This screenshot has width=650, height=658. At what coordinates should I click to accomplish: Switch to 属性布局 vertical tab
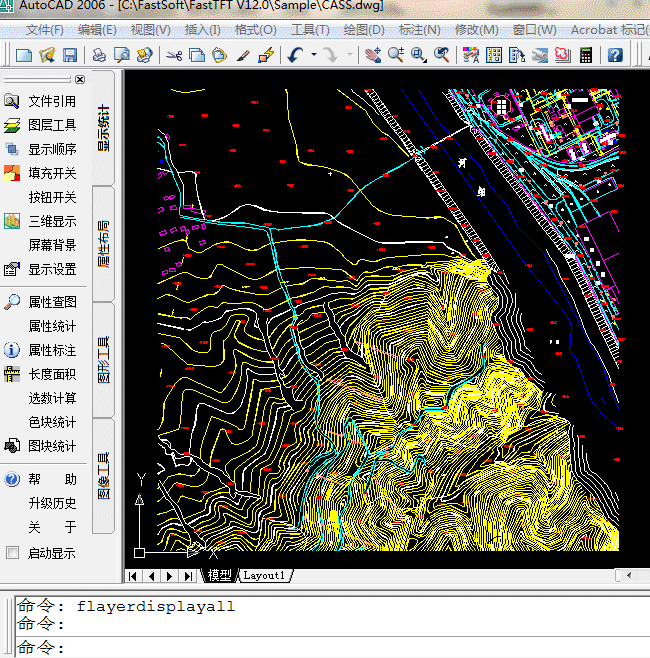[103, 244]
